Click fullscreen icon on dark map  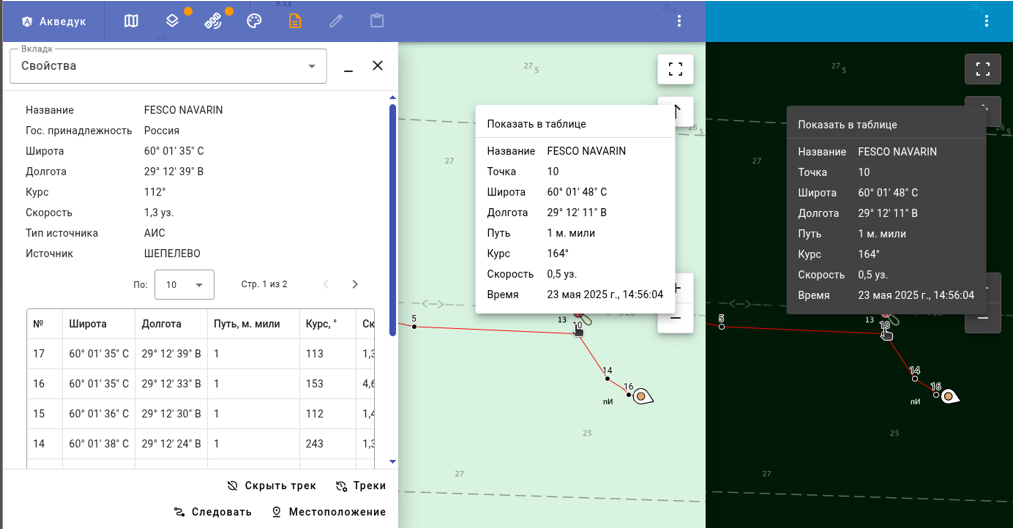click(x=983, y=69)
